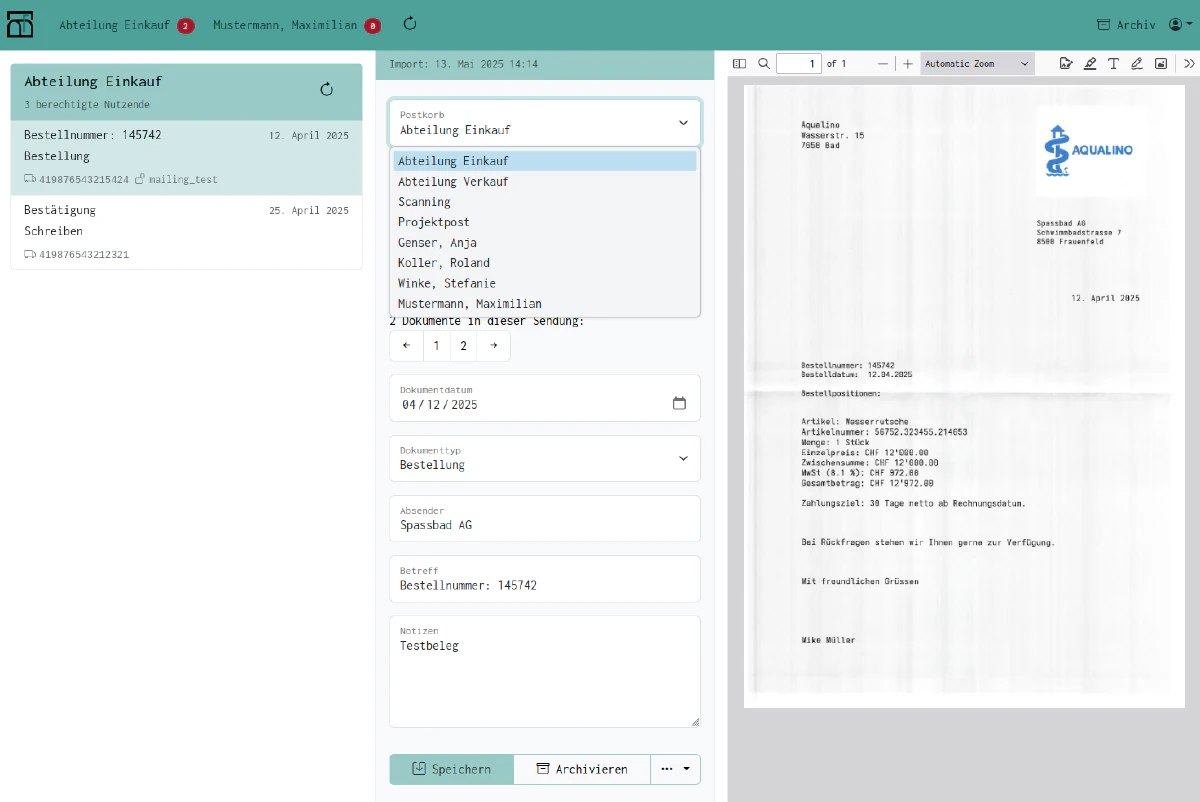Select the PDF add image tool
The width and height of the screenshot is (1200, 802).
click(1161, 63)
